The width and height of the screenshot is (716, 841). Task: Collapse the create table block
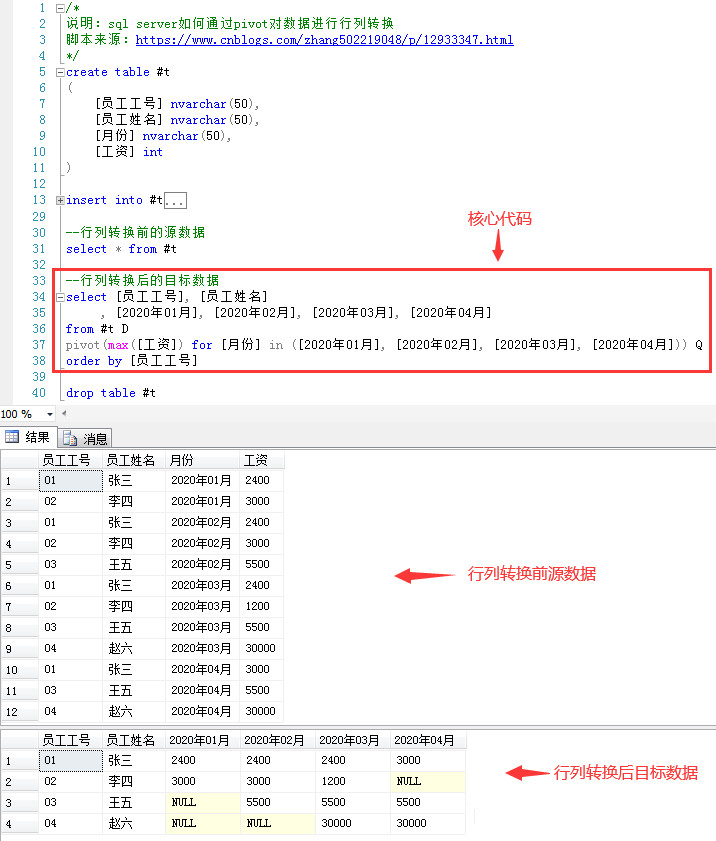click(60, 72)
